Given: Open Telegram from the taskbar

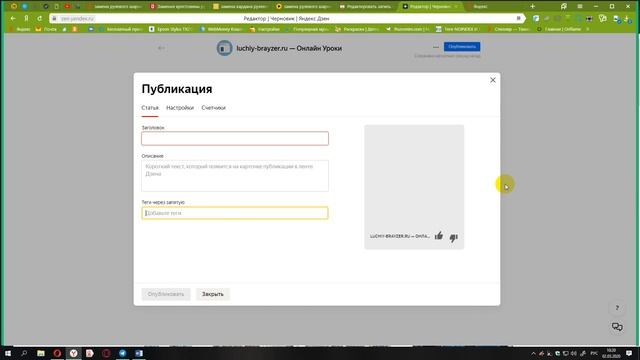Looking at the screenshot, I should coord(122,353).
